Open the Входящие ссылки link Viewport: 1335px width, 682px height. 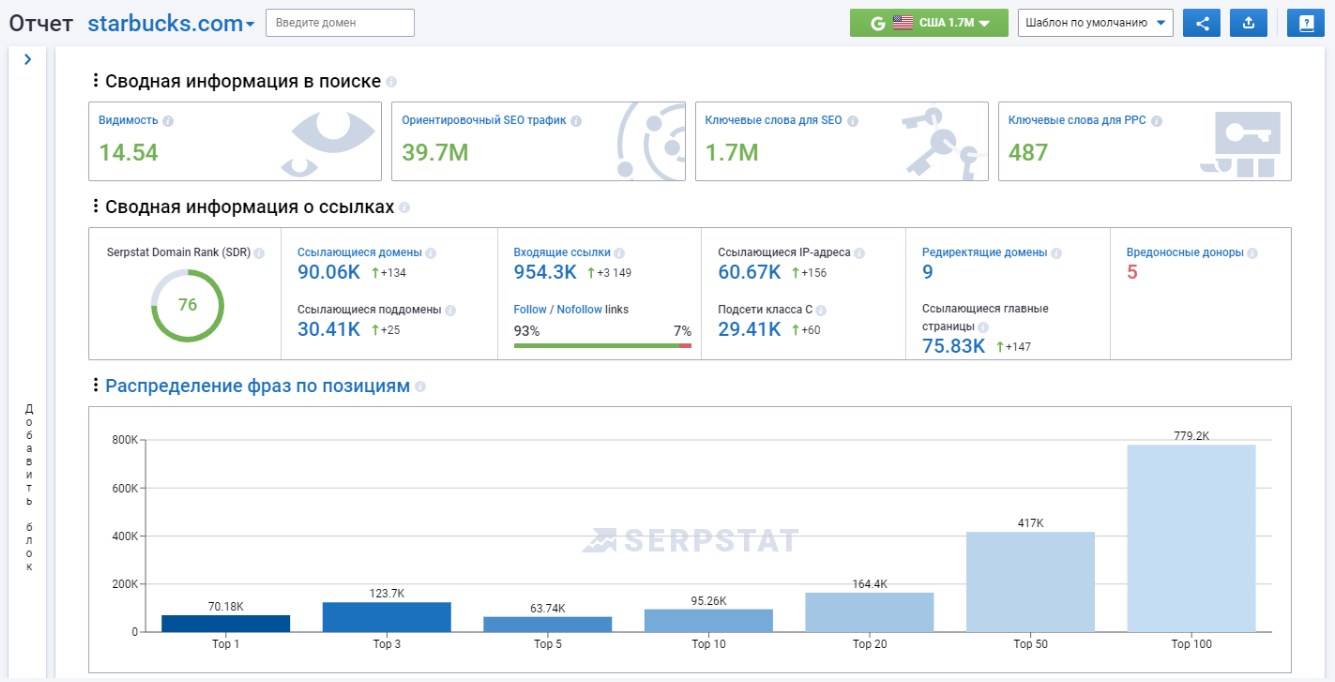[x=562, y=252]
